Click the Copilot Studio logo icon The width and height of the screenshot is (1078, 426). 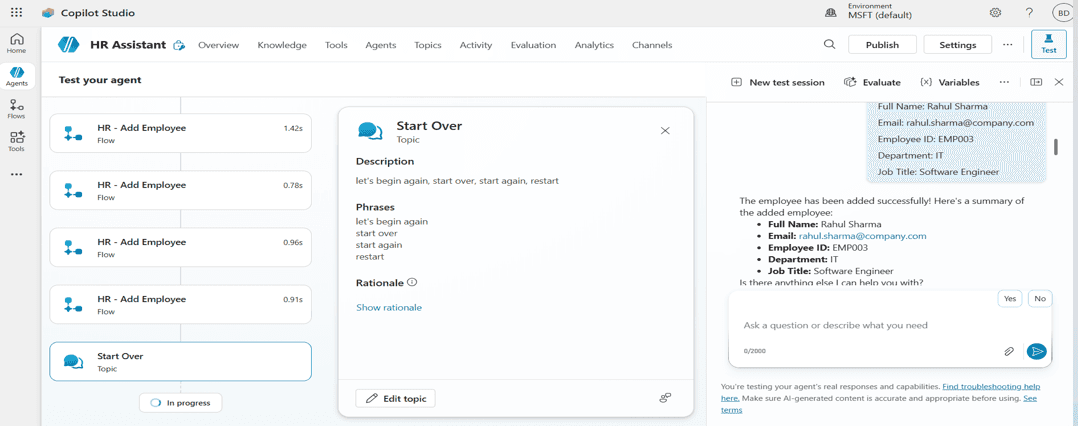47,13
